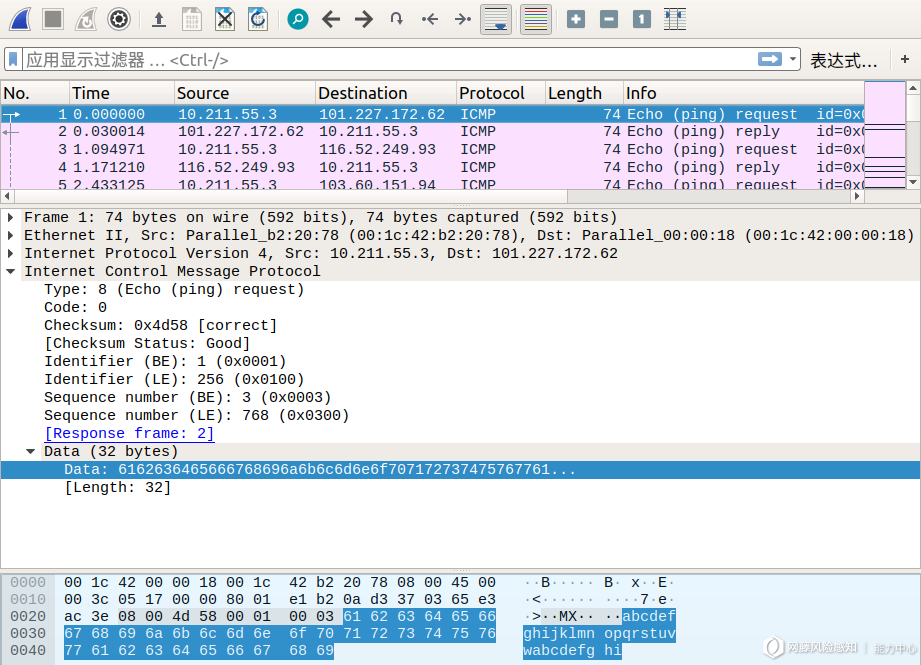
Task: Expand the Frame 1 details
Action: pyautogui.click(x=11, y=217)
